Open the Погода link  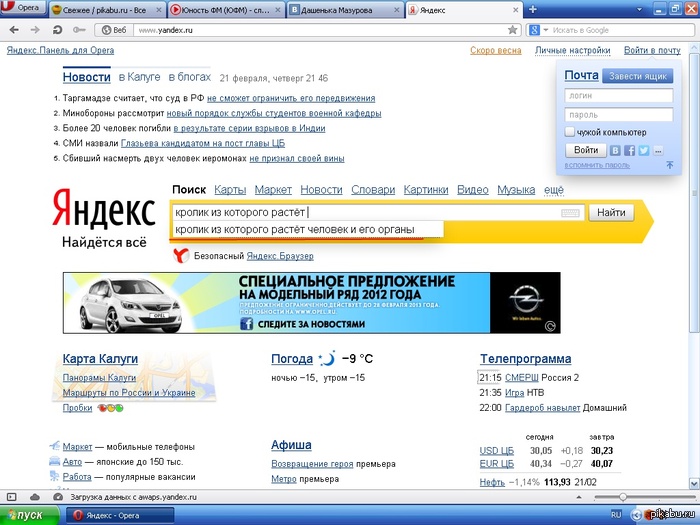point(292,359)
